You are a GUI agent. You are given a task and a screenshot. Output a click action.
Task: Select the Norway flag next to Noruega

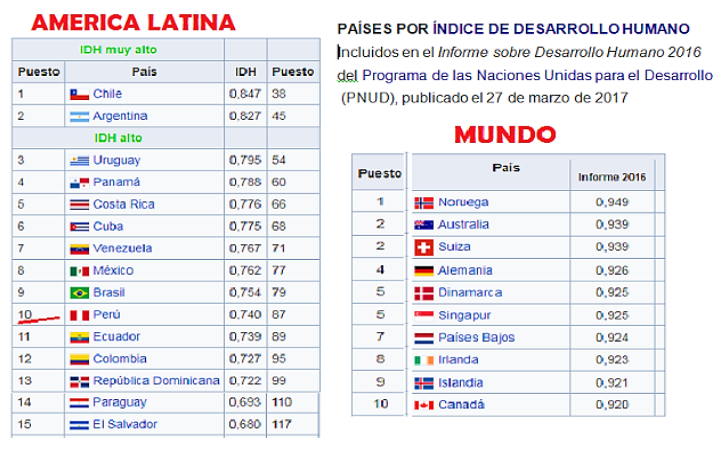423,203
